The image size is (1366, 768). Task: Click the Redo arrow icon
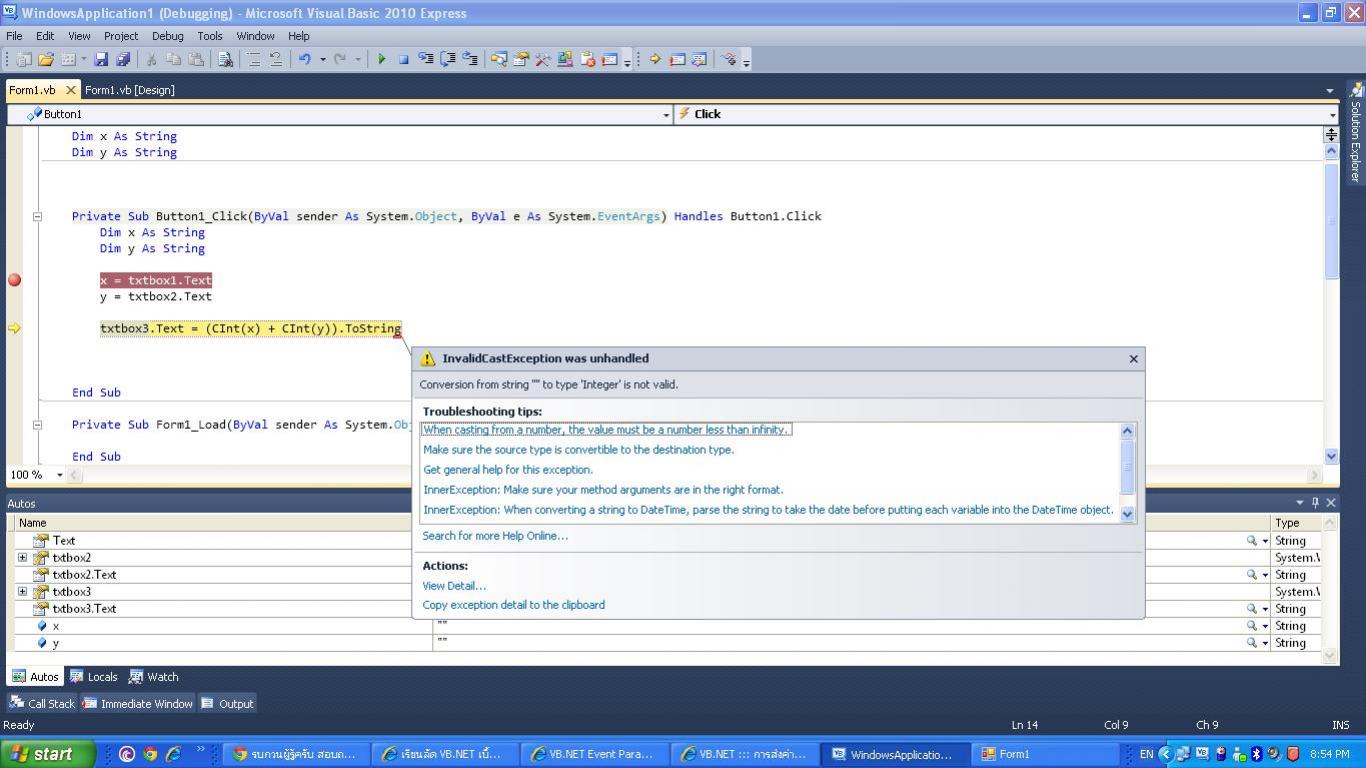(339, 59)
